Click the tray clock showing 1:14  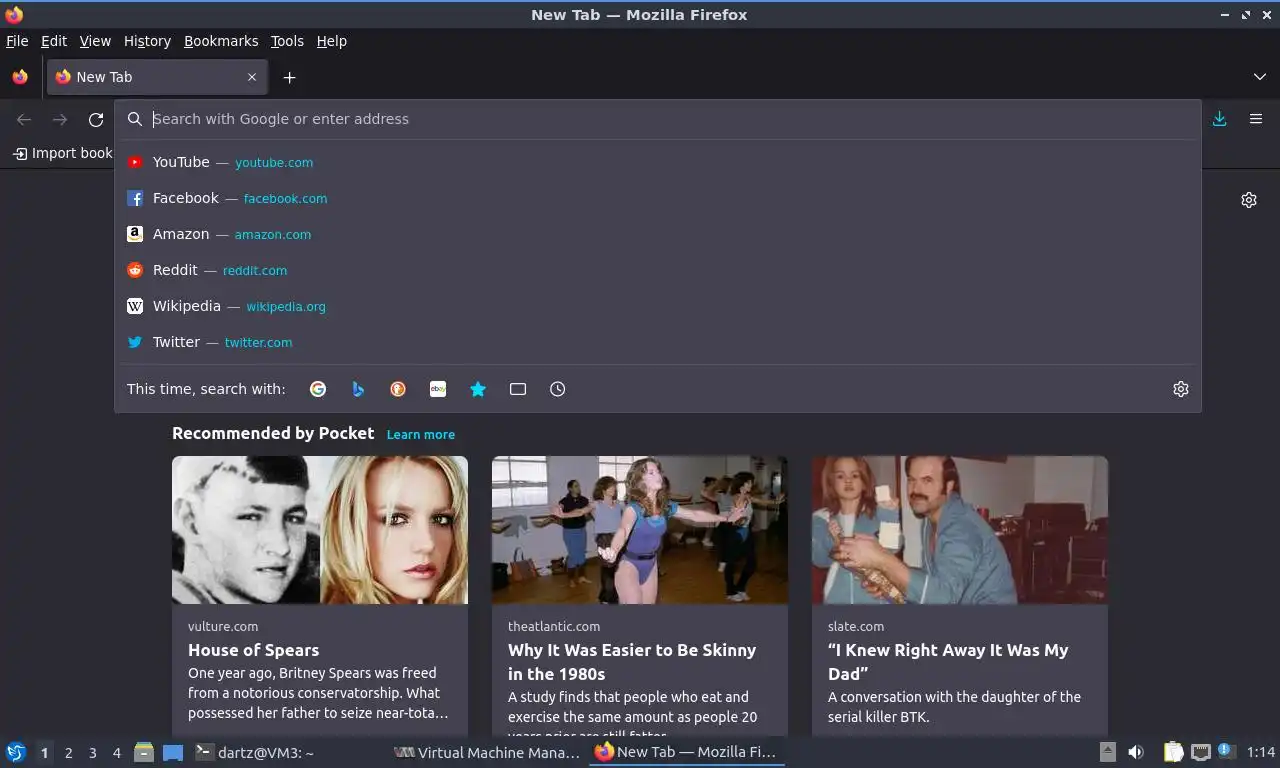[1261, 752]
